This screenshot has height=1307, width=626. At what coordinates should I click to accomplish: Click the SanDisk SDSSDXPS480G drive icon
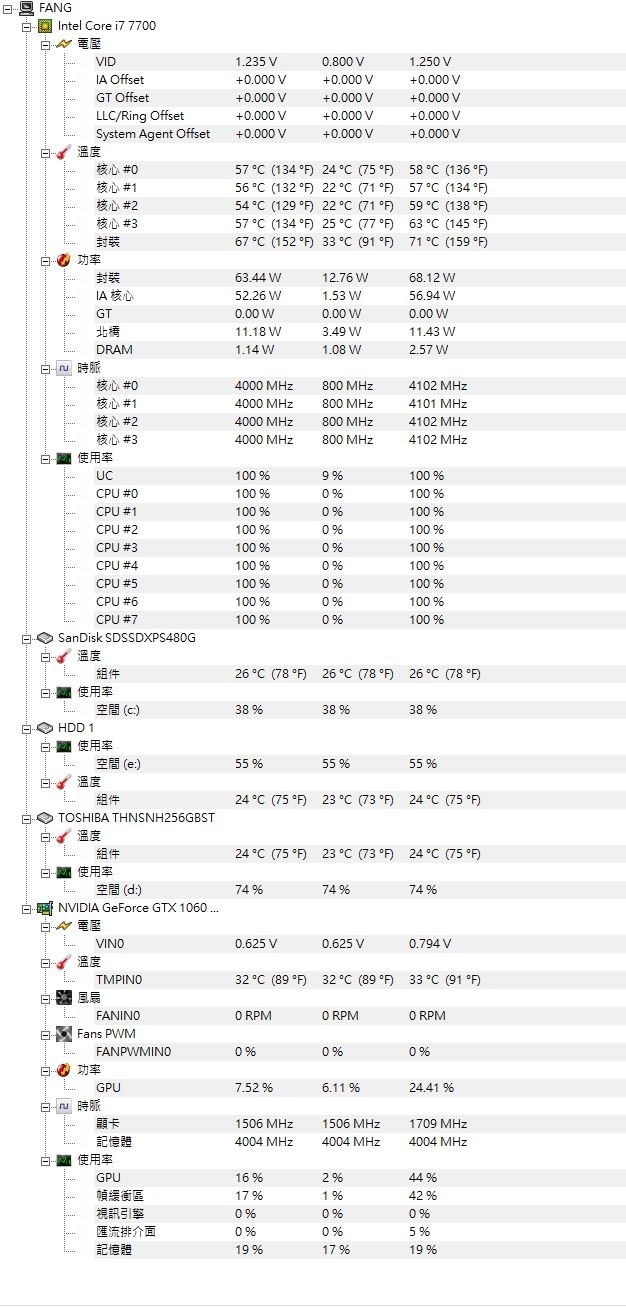[45, 638]
